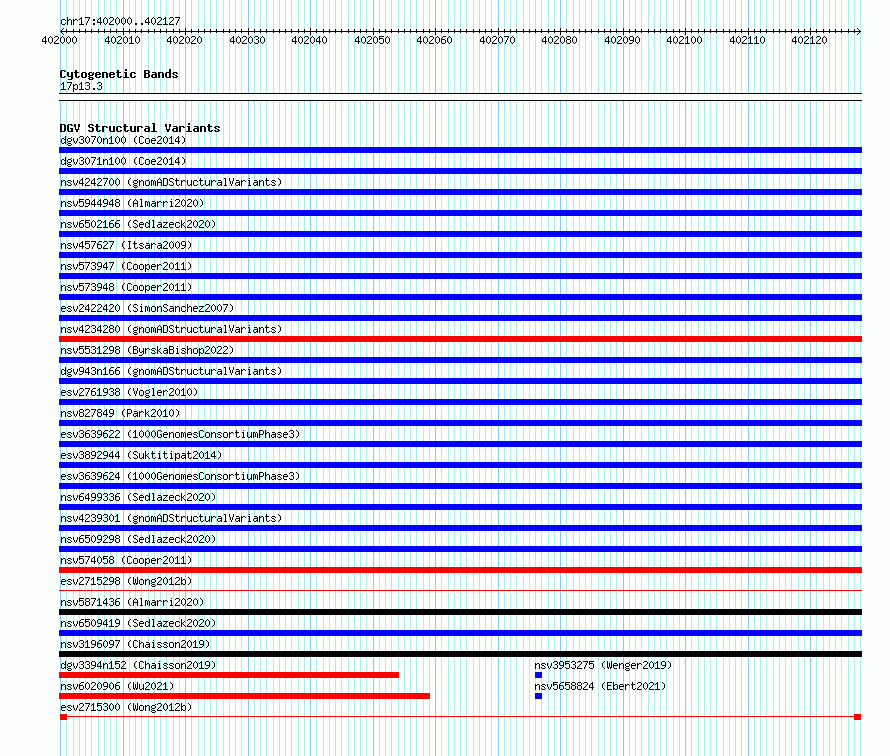The height and width of the screenshot is (756, 890).
Task: Click esv2715300 (Wong2012b) label
Action: [x=126, y=707]
